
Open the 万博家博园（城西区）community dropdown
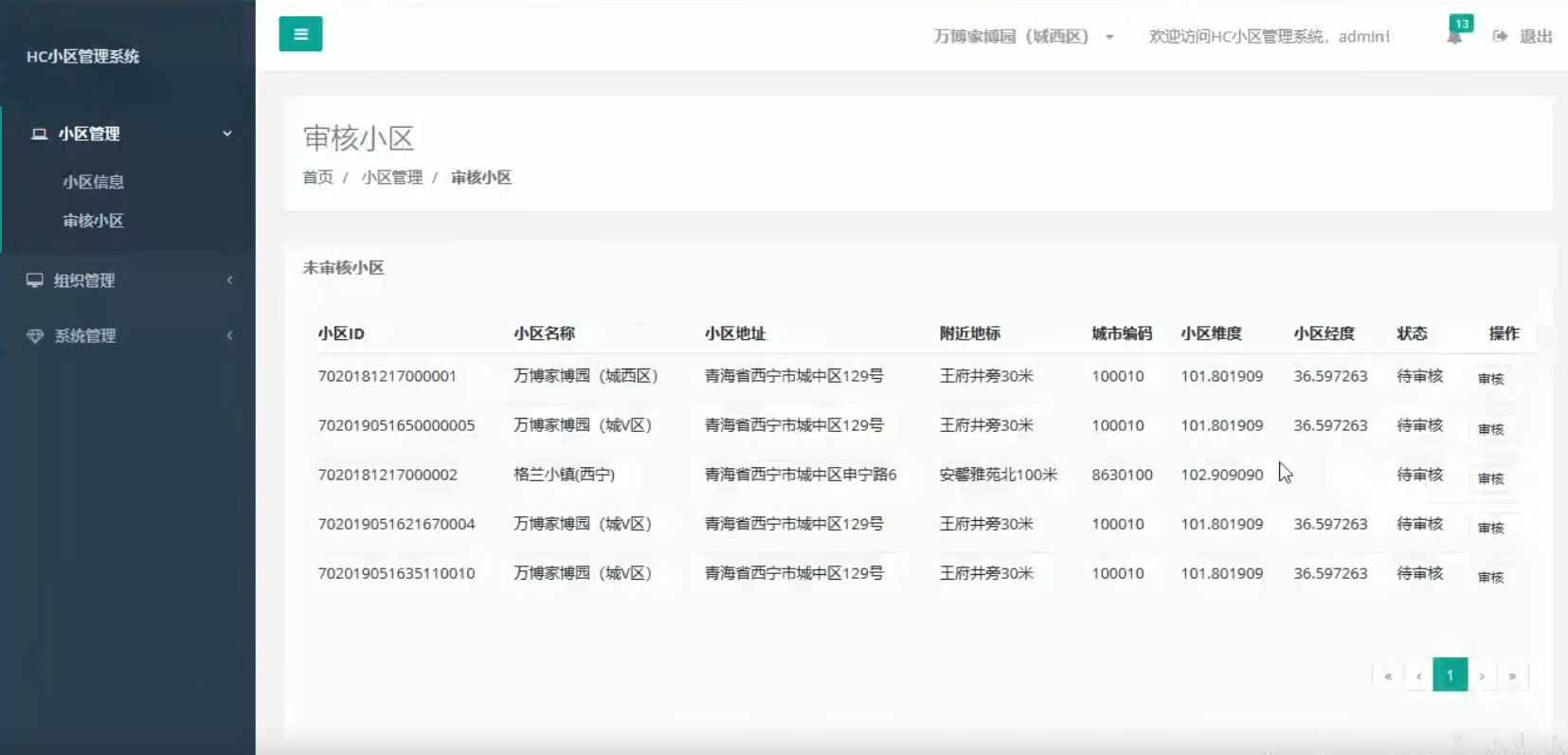click(x=1023, y=36)
